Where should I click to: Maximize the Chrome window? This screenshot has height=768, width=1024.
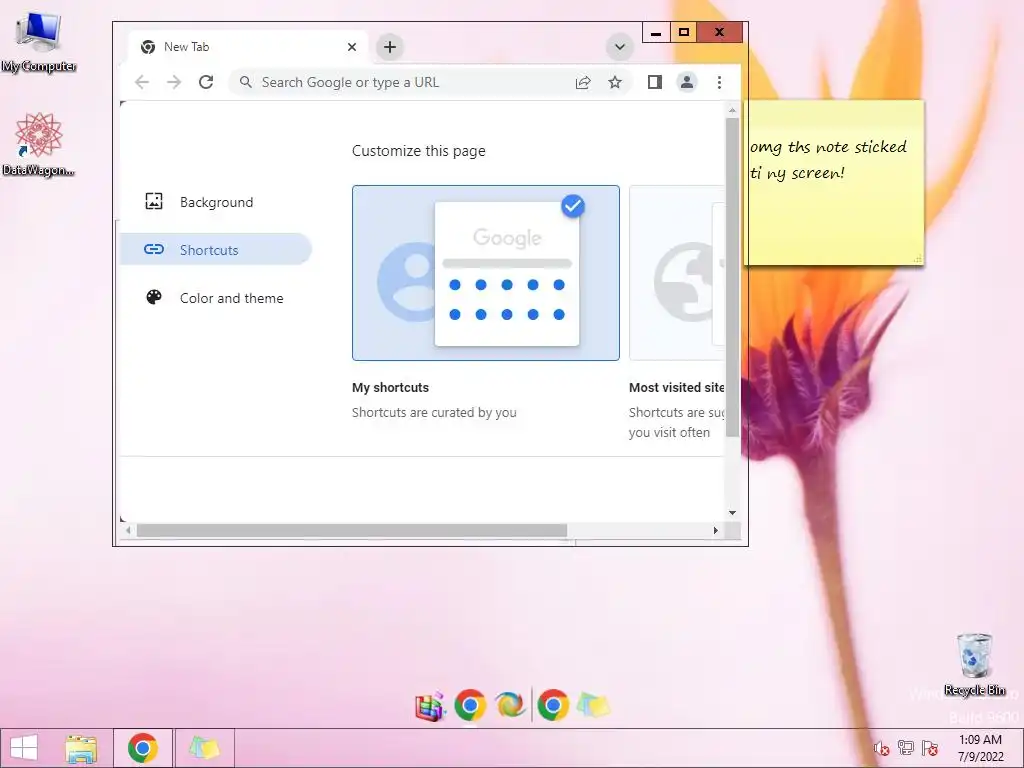(x=684, y=33)
